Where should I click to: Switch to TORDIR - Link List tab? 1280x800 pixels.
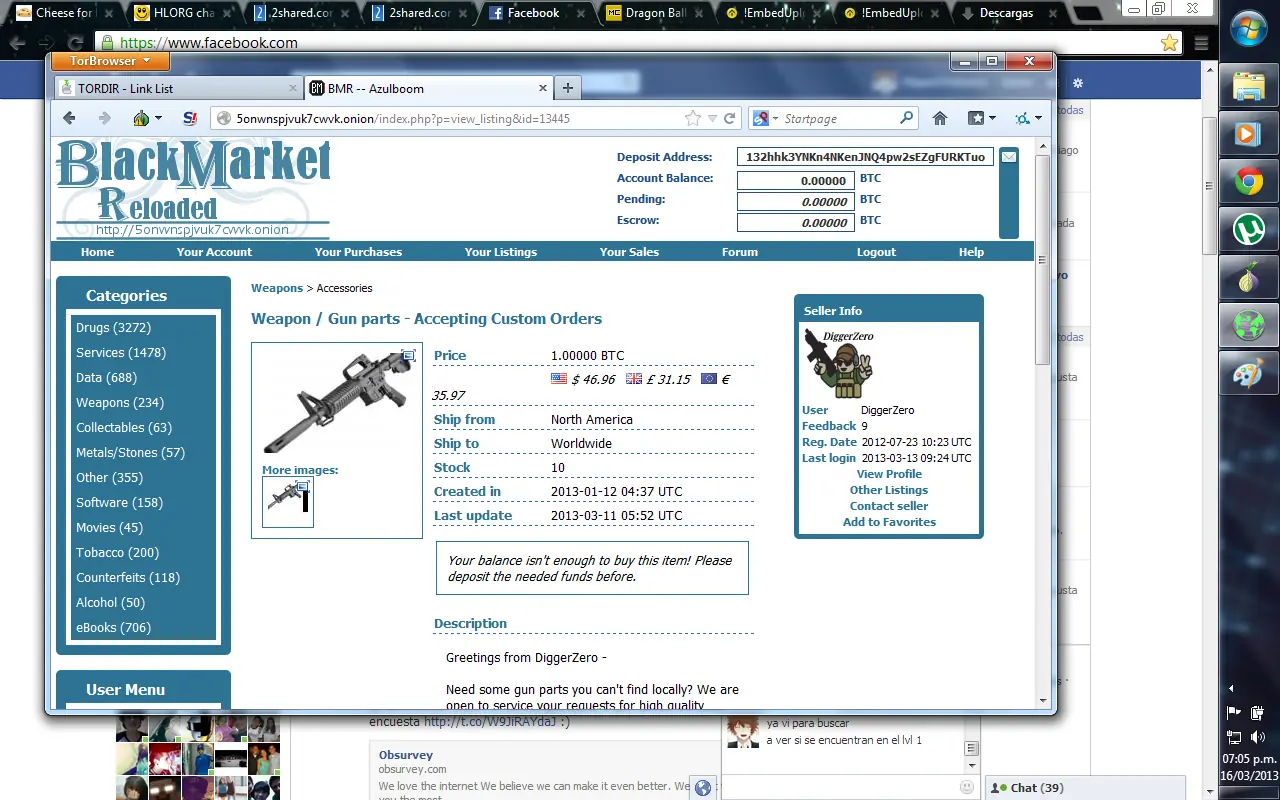pos(178,88)
